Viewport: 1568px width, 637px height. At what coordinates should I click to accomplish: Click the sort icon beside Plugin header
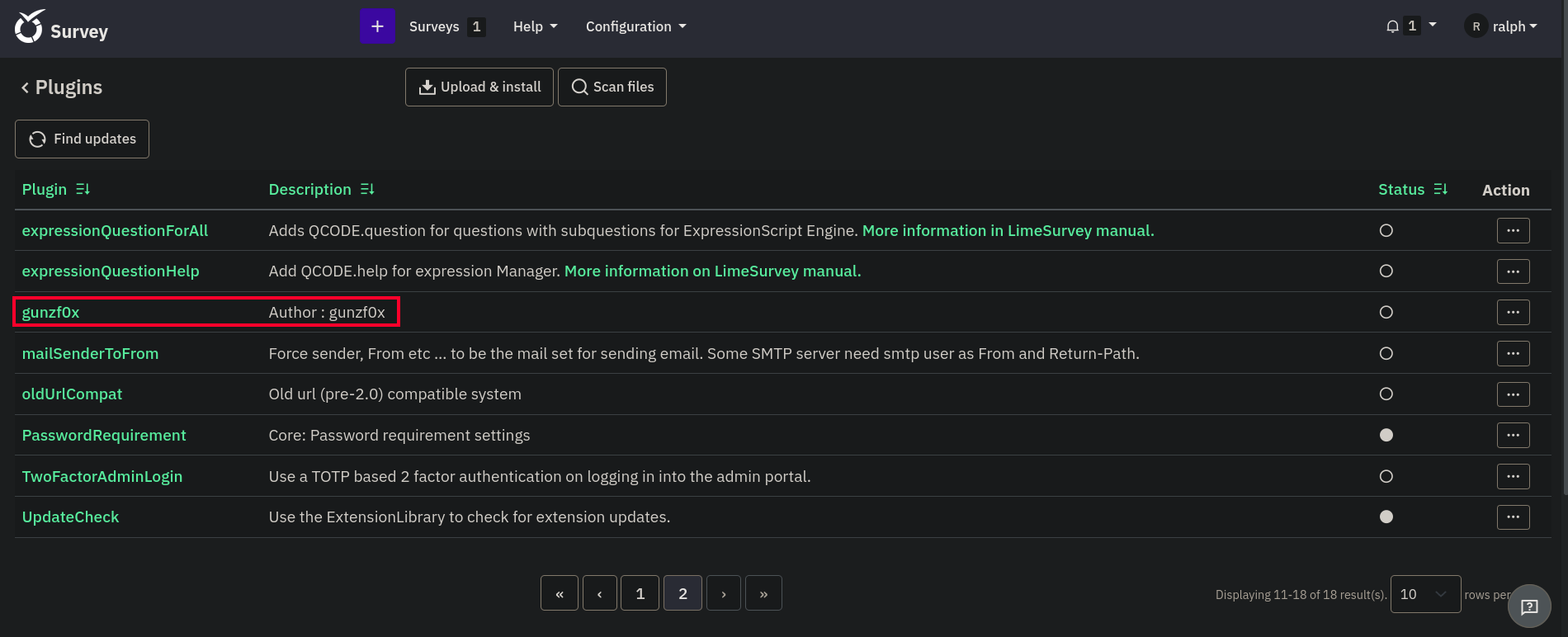[x=83, y=190]
